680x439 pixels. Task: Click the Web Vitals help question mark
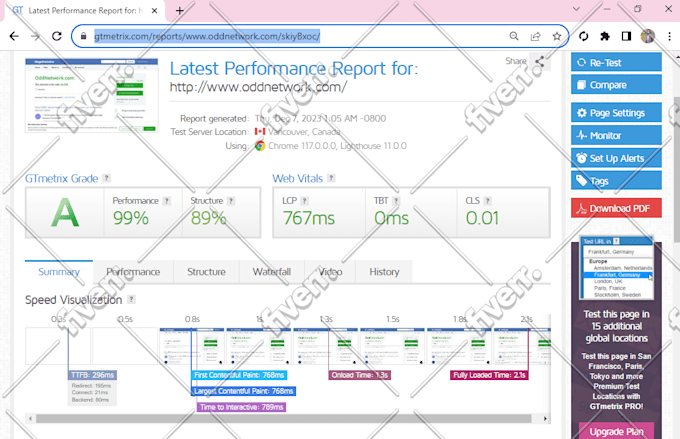click(x=331, y=178)
